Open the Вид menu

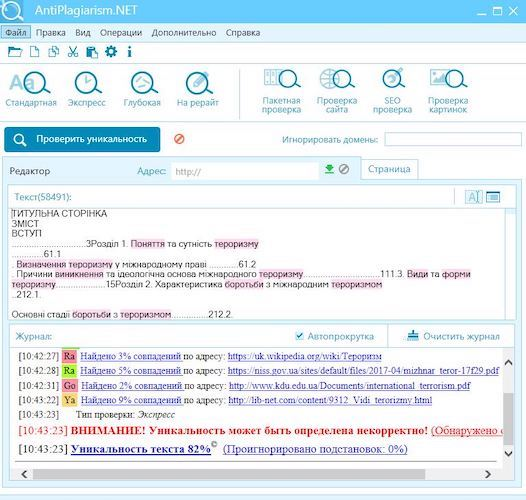pos(83,33)
